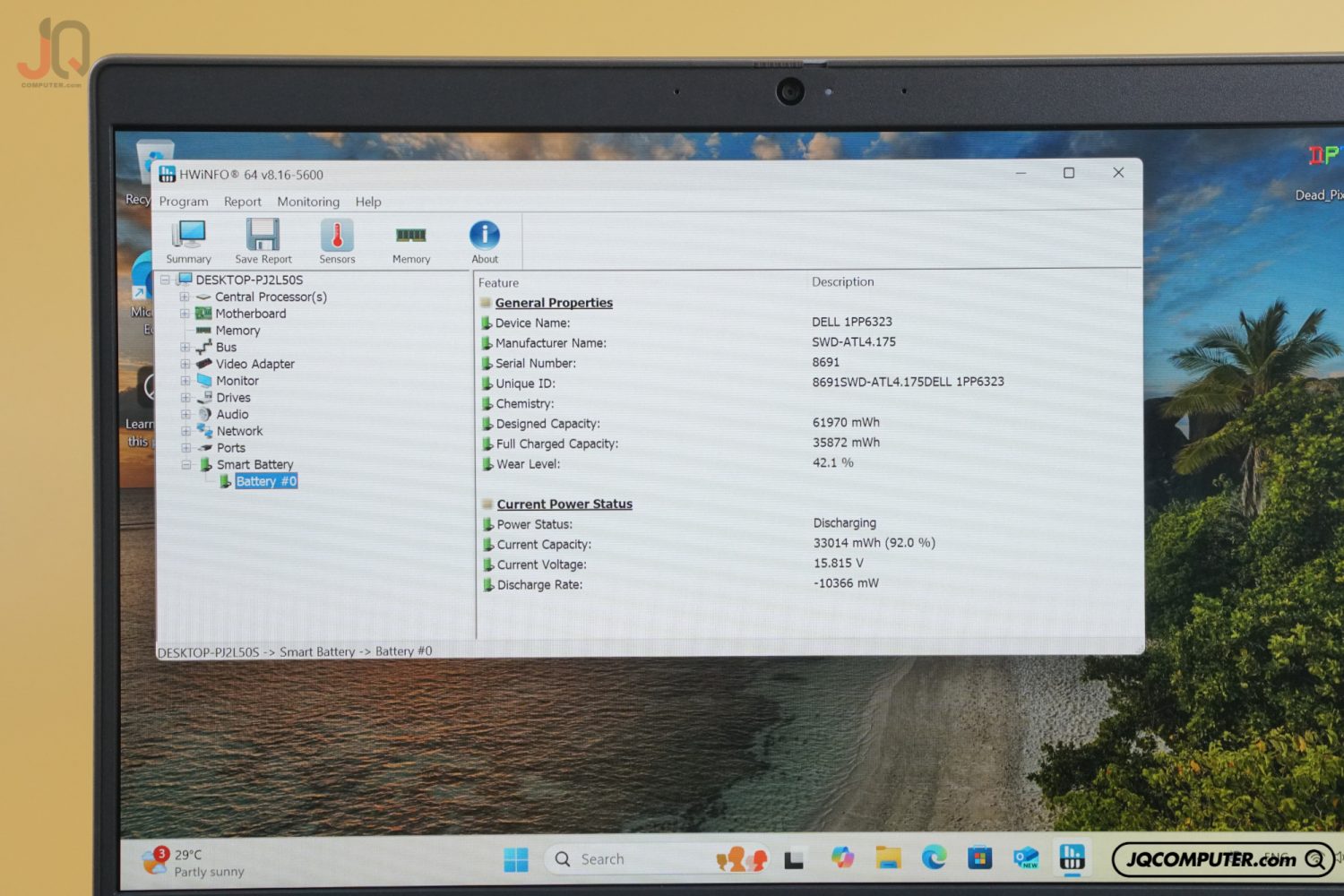Click the HWiNFO logo in the title bar
Image resolution: width=1344 pixels, height=896 pixels.
pyautogui.click(x=167, y=174)
